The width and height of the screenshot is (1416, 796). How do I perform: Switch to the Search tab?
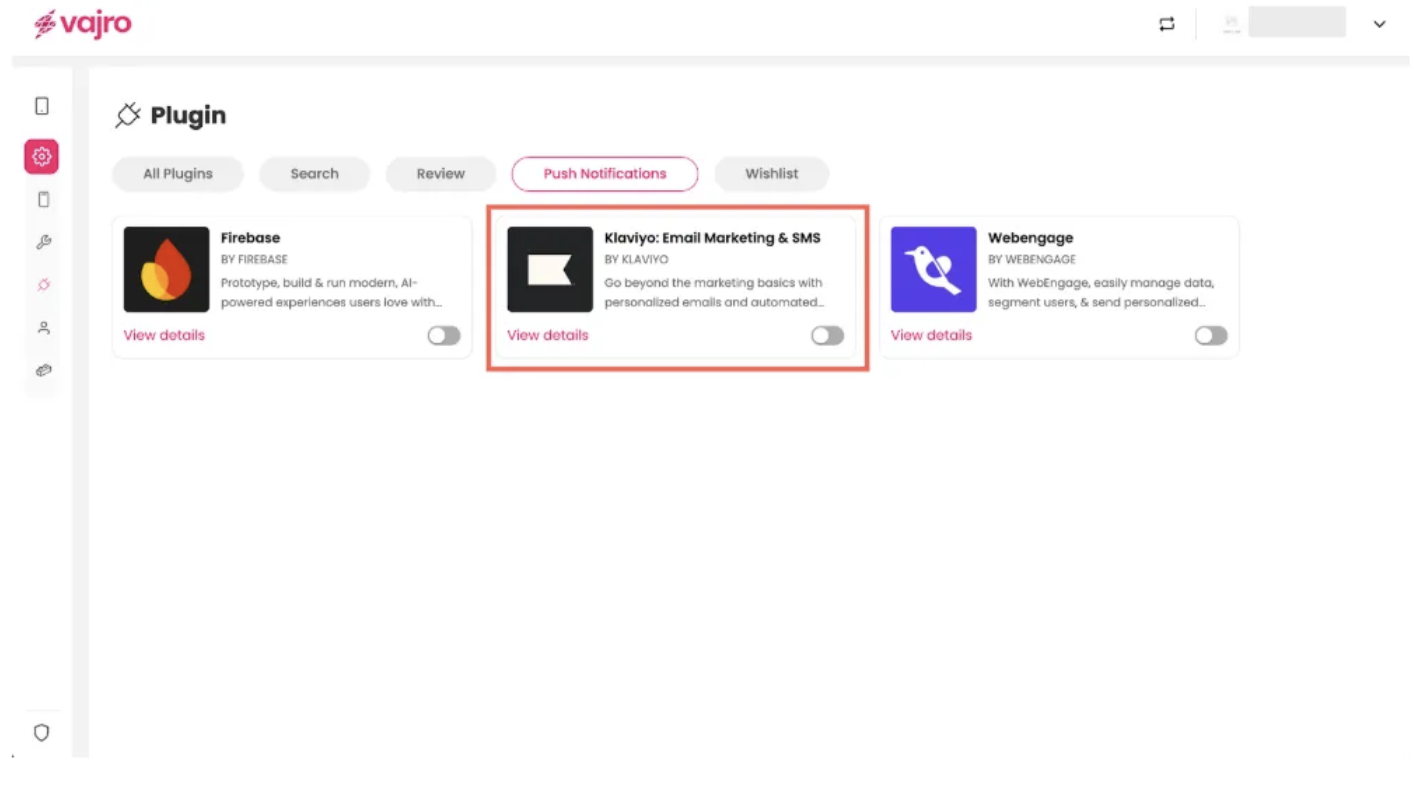315,174
